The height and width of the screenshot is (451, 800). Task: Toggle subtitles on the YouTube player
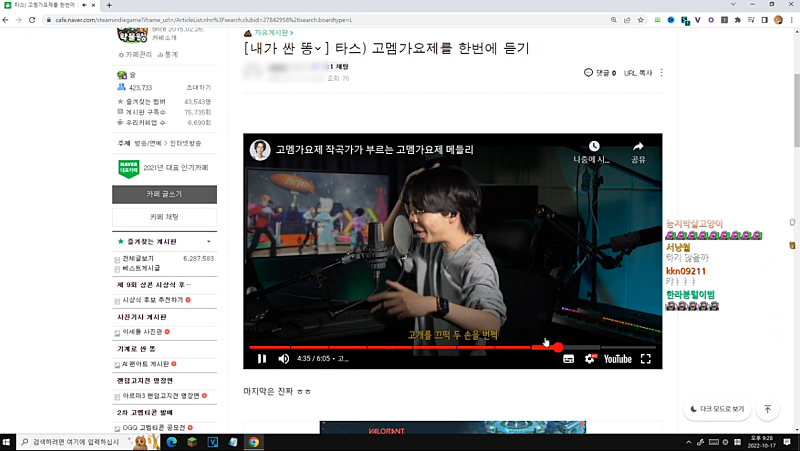point(568,359)
